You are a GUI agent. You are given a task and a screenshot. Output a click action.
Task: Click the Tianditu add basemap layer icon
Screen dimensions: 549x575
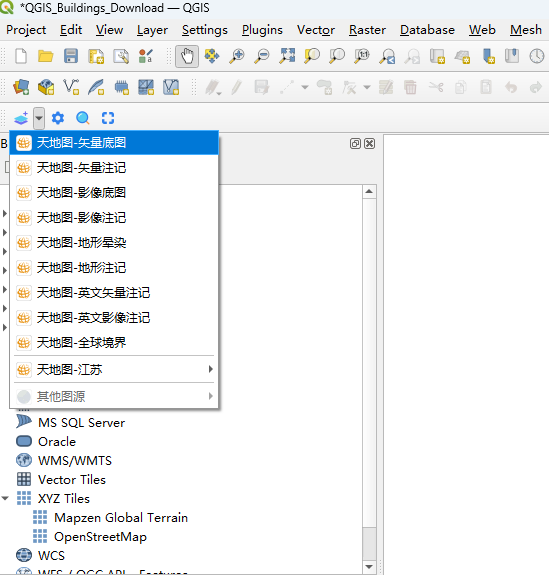[x=21, y=118]
